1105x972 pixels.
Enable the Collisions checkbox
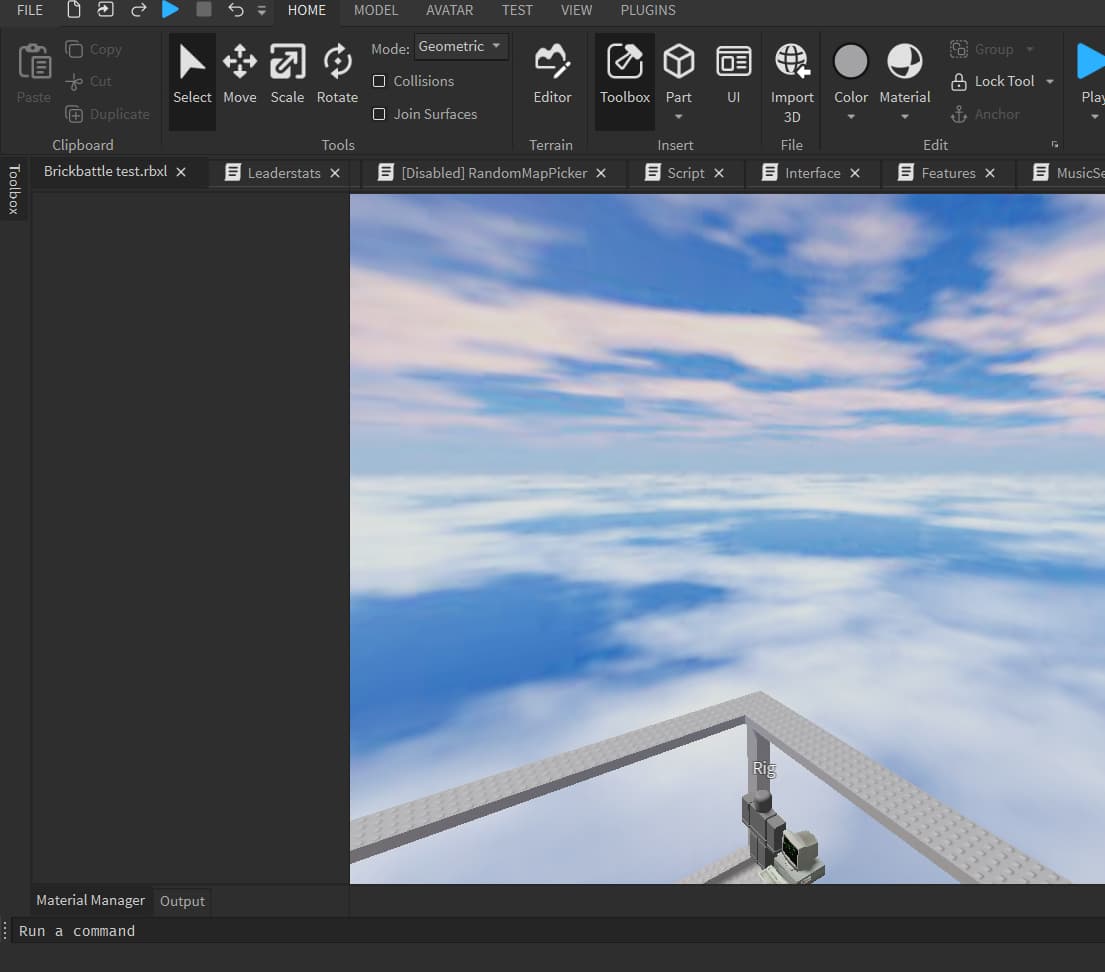(379, 81)
